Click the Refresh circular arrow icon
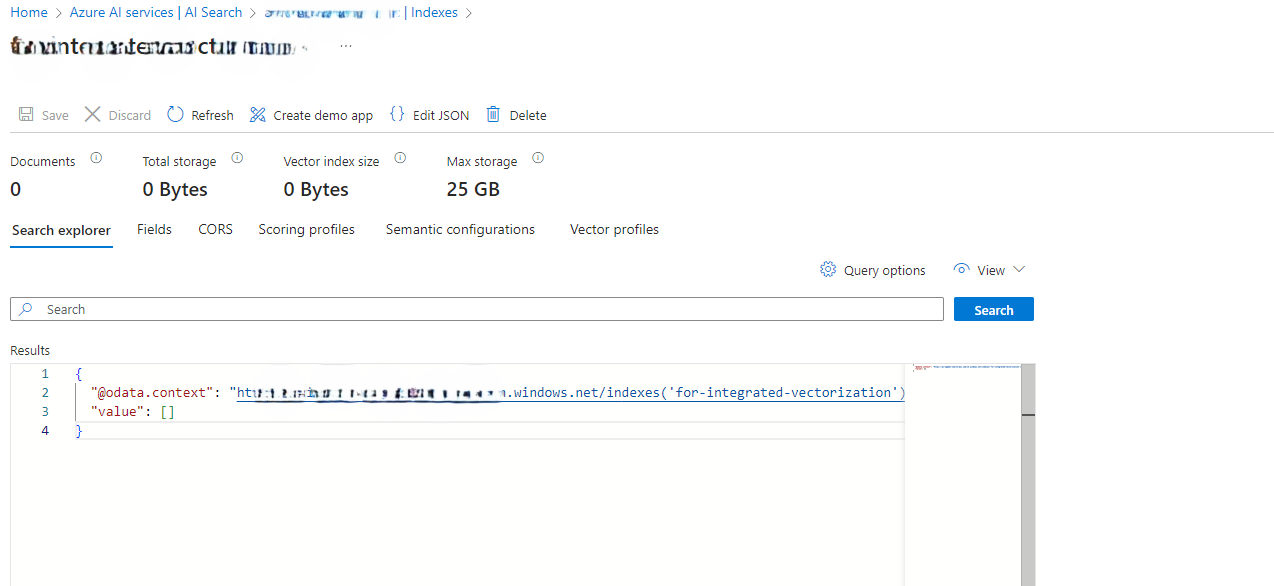Screen dimensions: 1274x586 pos(175,114)
